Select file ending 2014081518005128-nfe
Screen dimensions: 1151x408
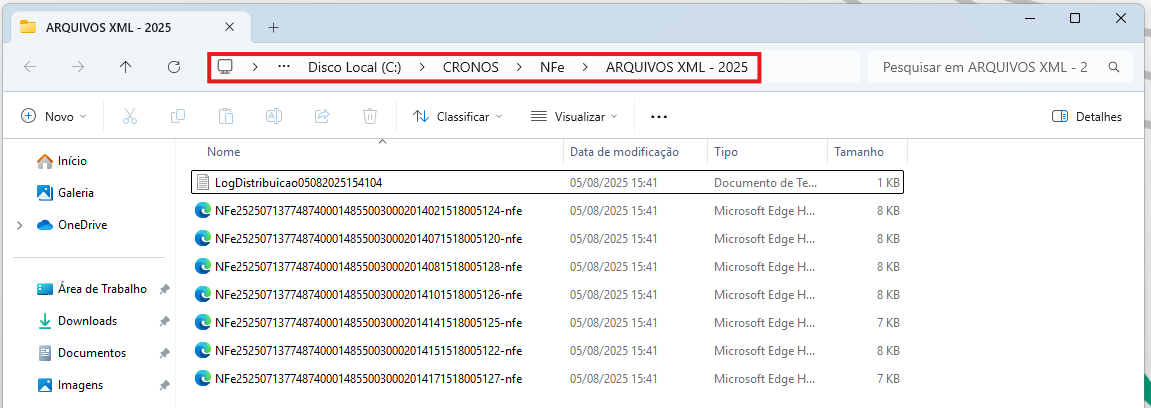point(548,266)
